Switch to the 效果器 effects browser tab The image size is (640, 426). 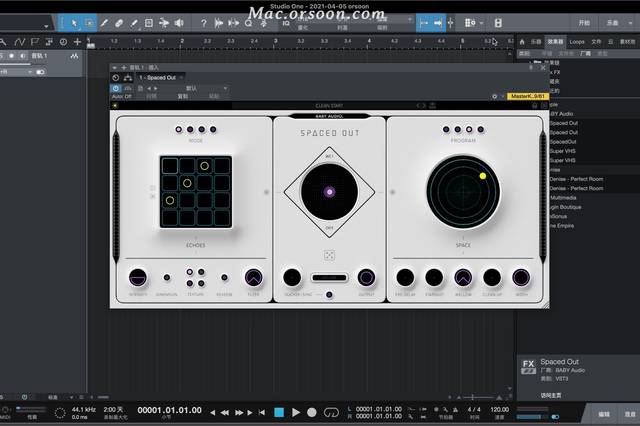555,42
